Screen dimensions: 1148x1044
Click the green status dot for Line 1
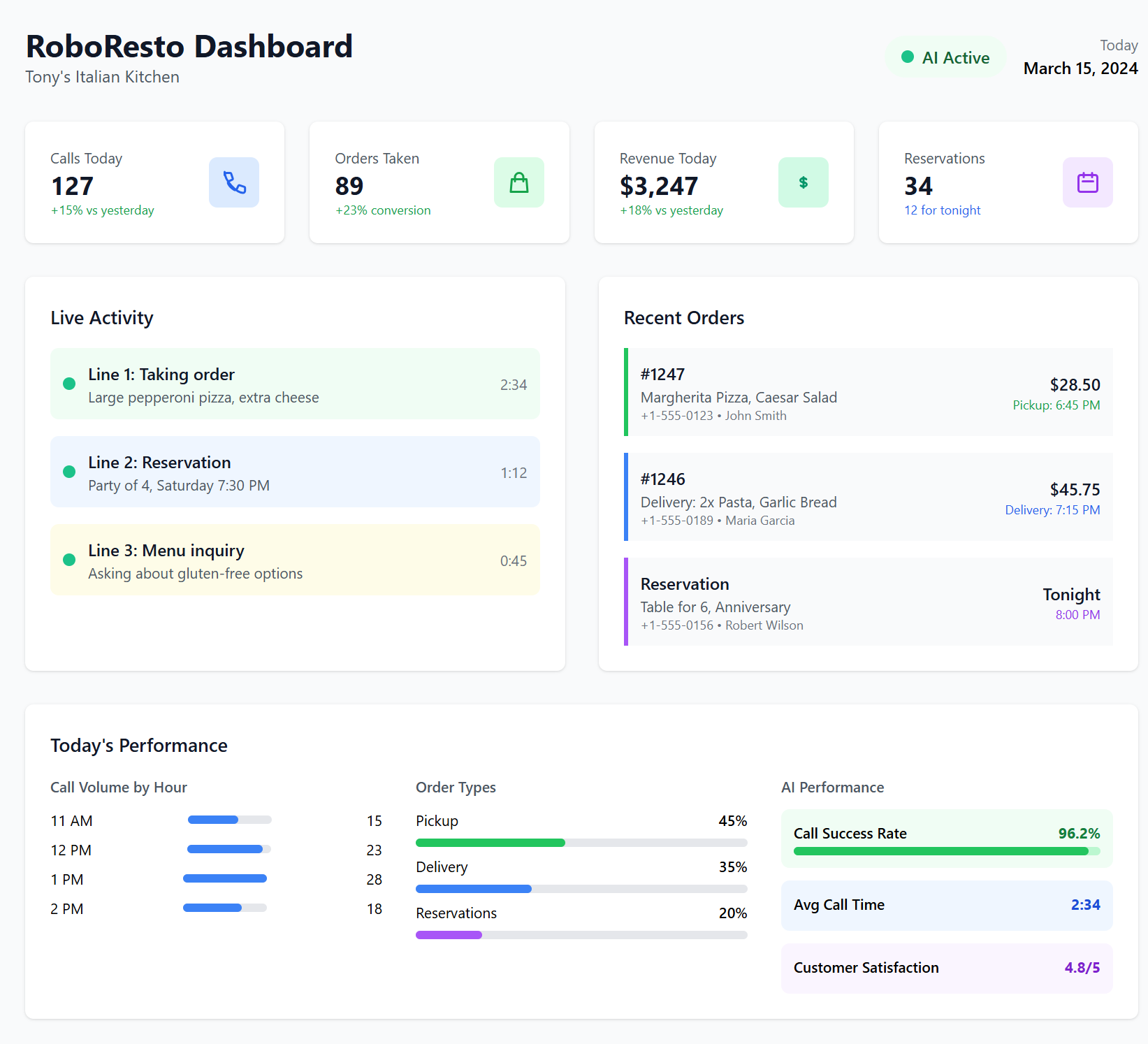pyautogui.click(x=69, y=384)
